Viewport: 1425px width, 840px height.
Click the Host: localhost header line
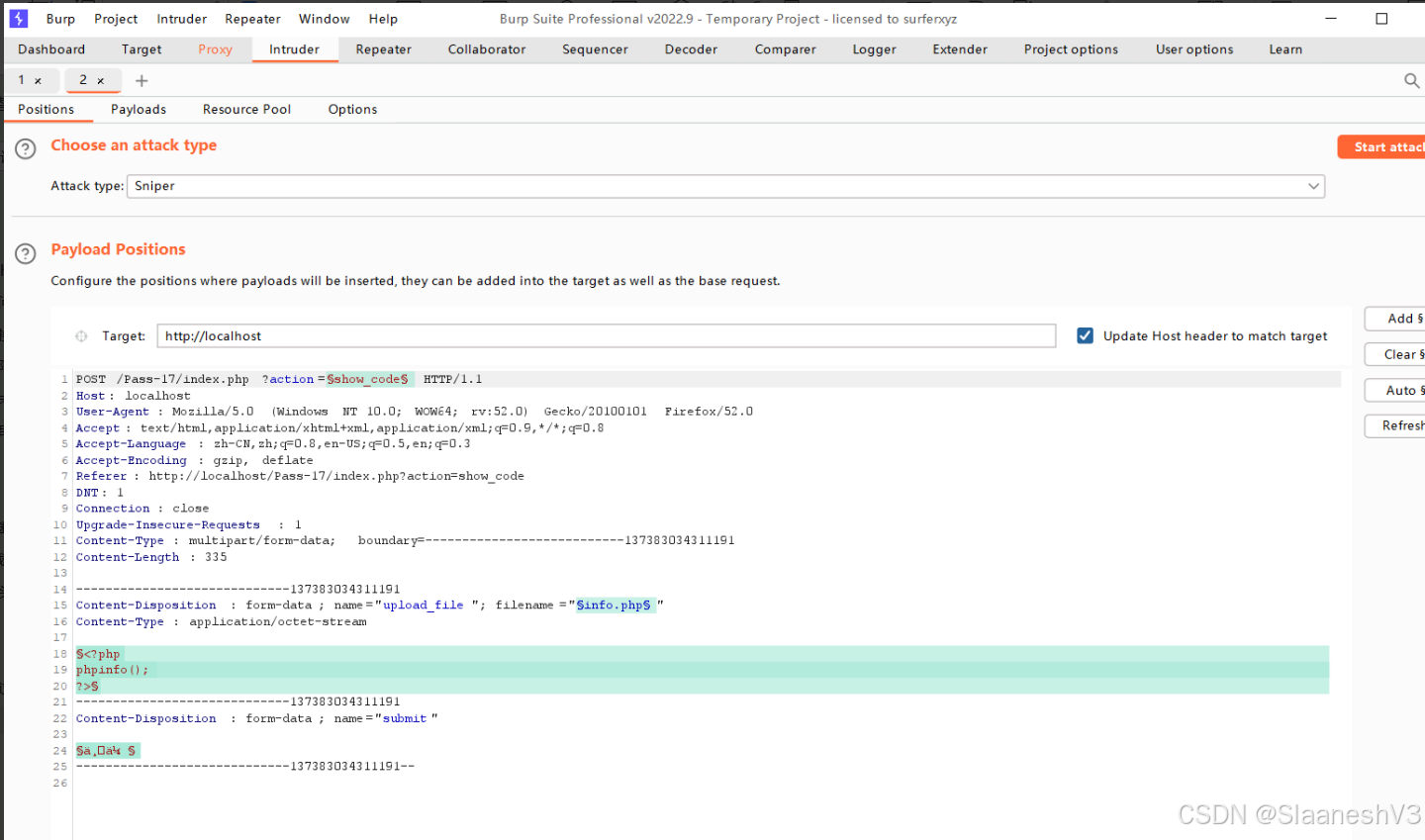click(x=134, y=396)
